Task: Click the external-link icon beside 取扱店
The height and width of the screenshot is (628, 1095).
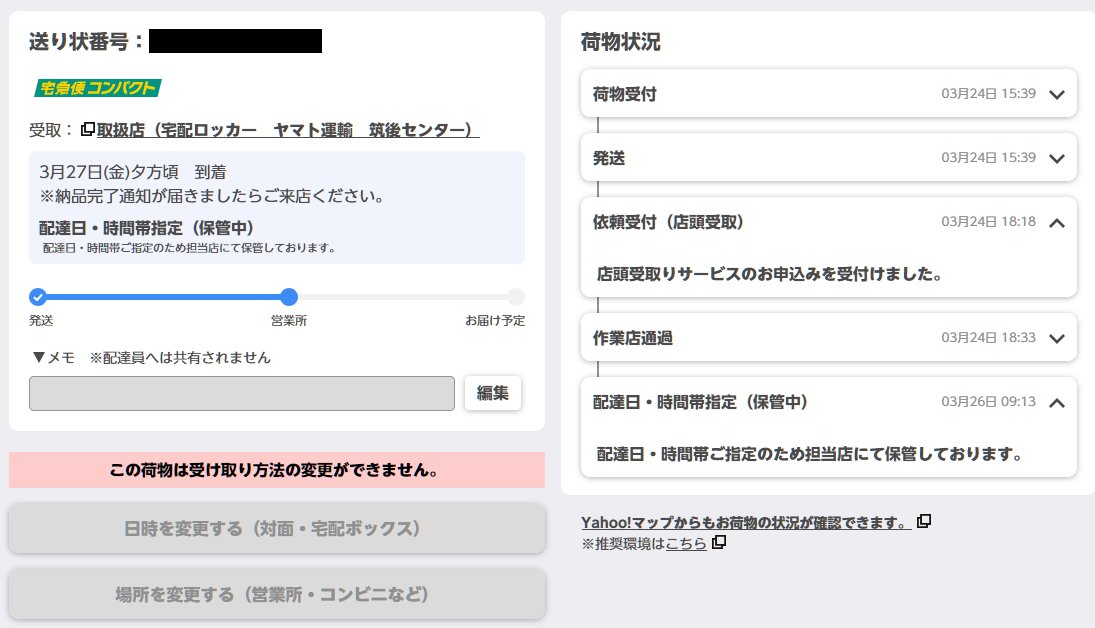Action: pyautogui.click(x=86, y=130)
